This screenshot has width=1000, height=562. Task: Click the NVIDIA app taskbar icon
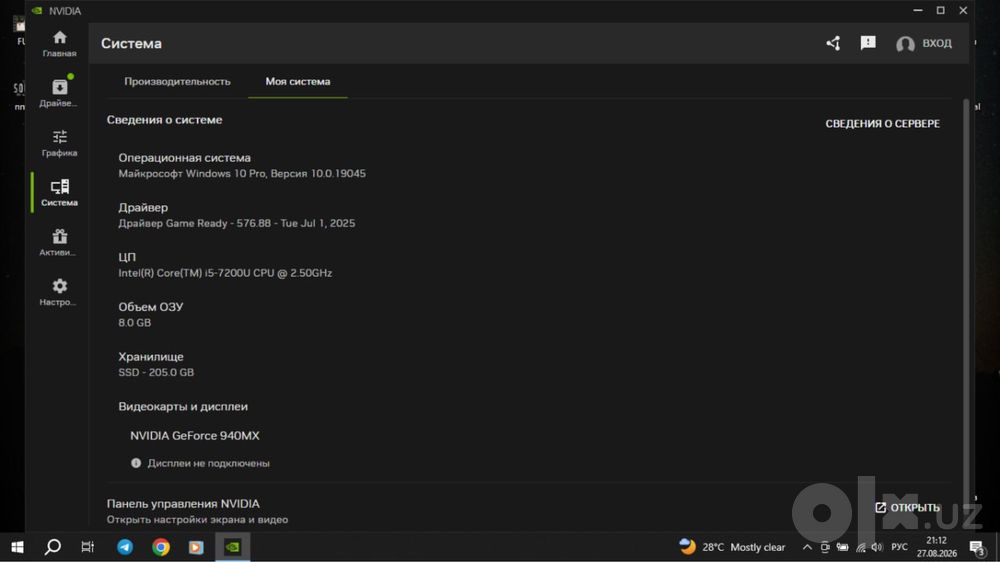pyautogui.click(x=233, y=547)
